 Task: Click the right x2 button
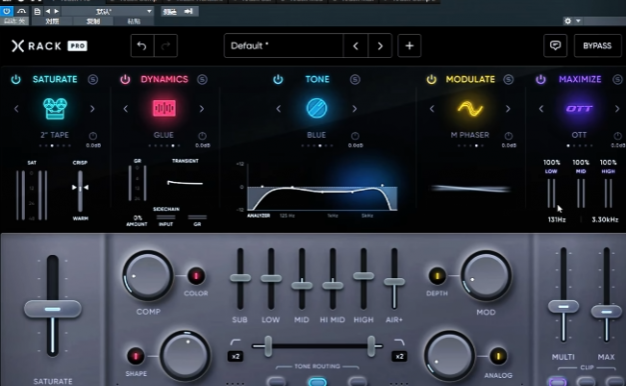pyautogui.click(x=399, y=356)
